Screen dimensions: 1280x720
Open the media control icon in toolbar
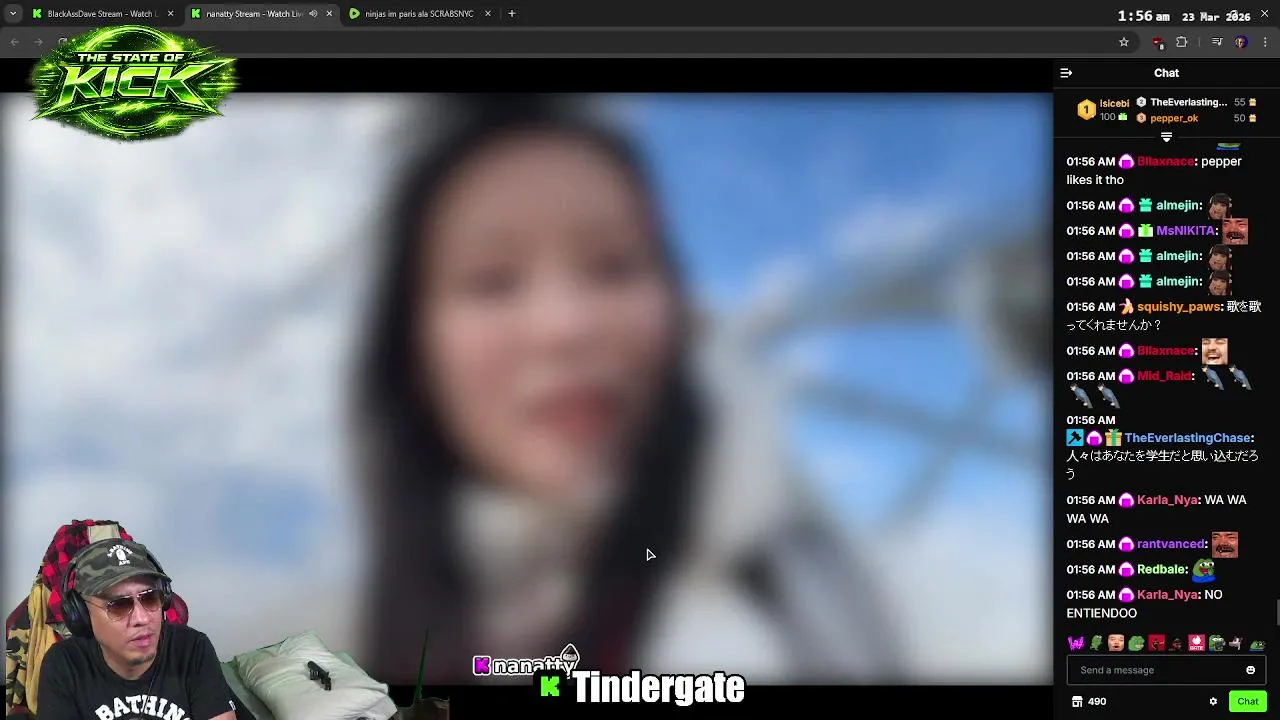coord(1217,42)
